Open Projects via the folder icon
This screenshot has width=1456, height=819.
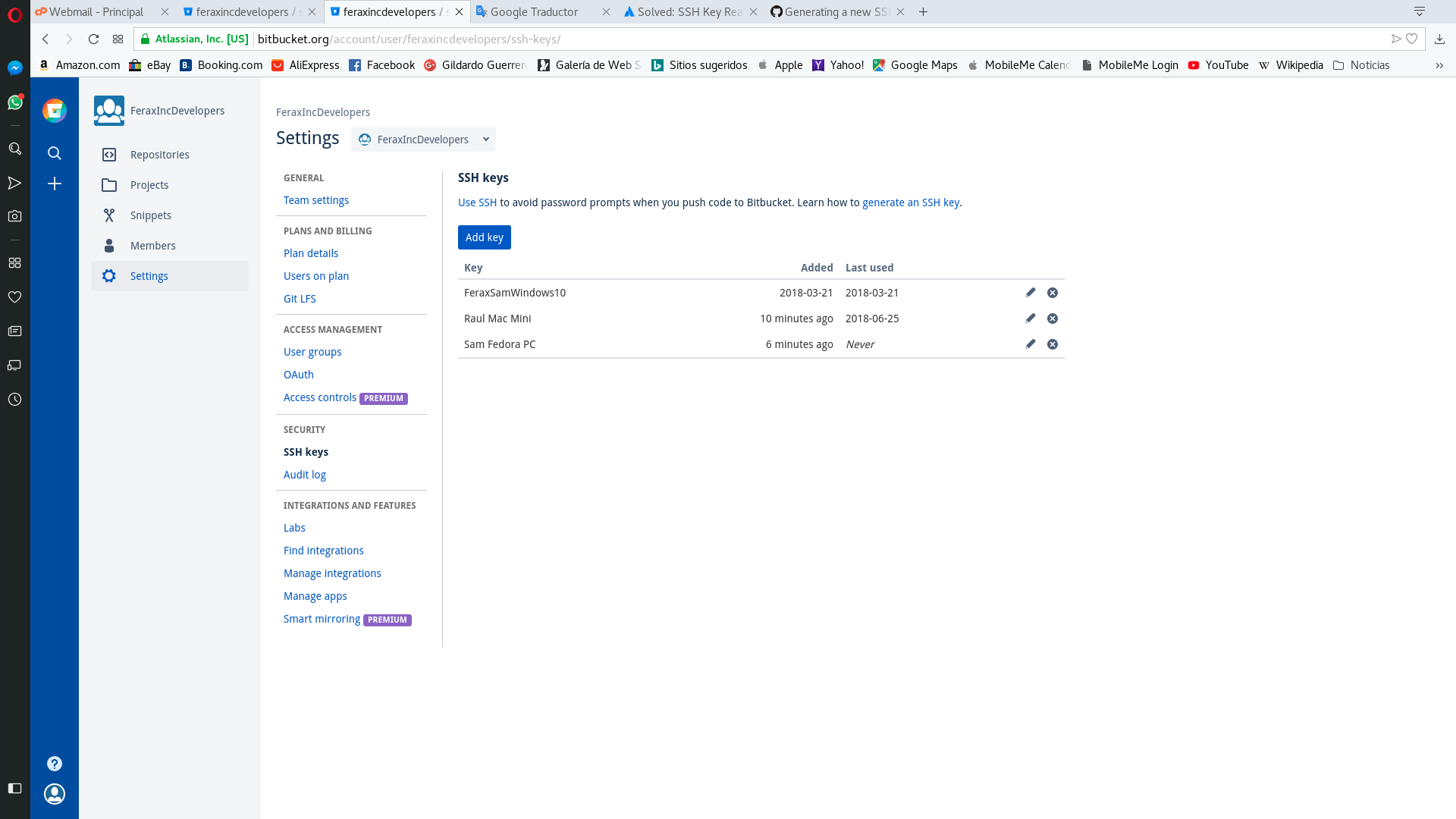pyautogui.click(x=109, y=184)
